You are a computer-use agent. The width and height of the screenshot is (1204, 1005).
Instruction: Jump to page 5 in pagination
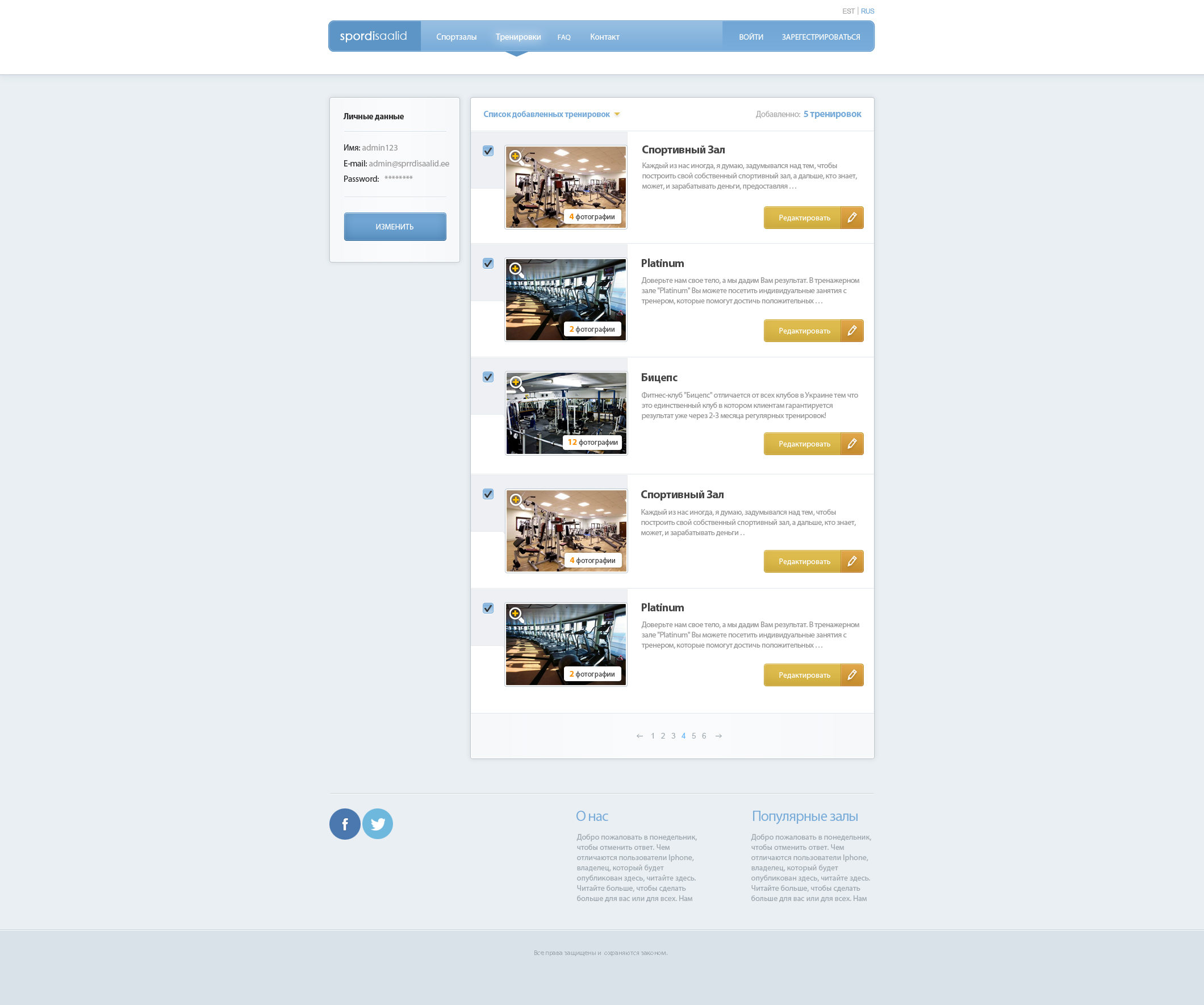click(x=694, y=736)
